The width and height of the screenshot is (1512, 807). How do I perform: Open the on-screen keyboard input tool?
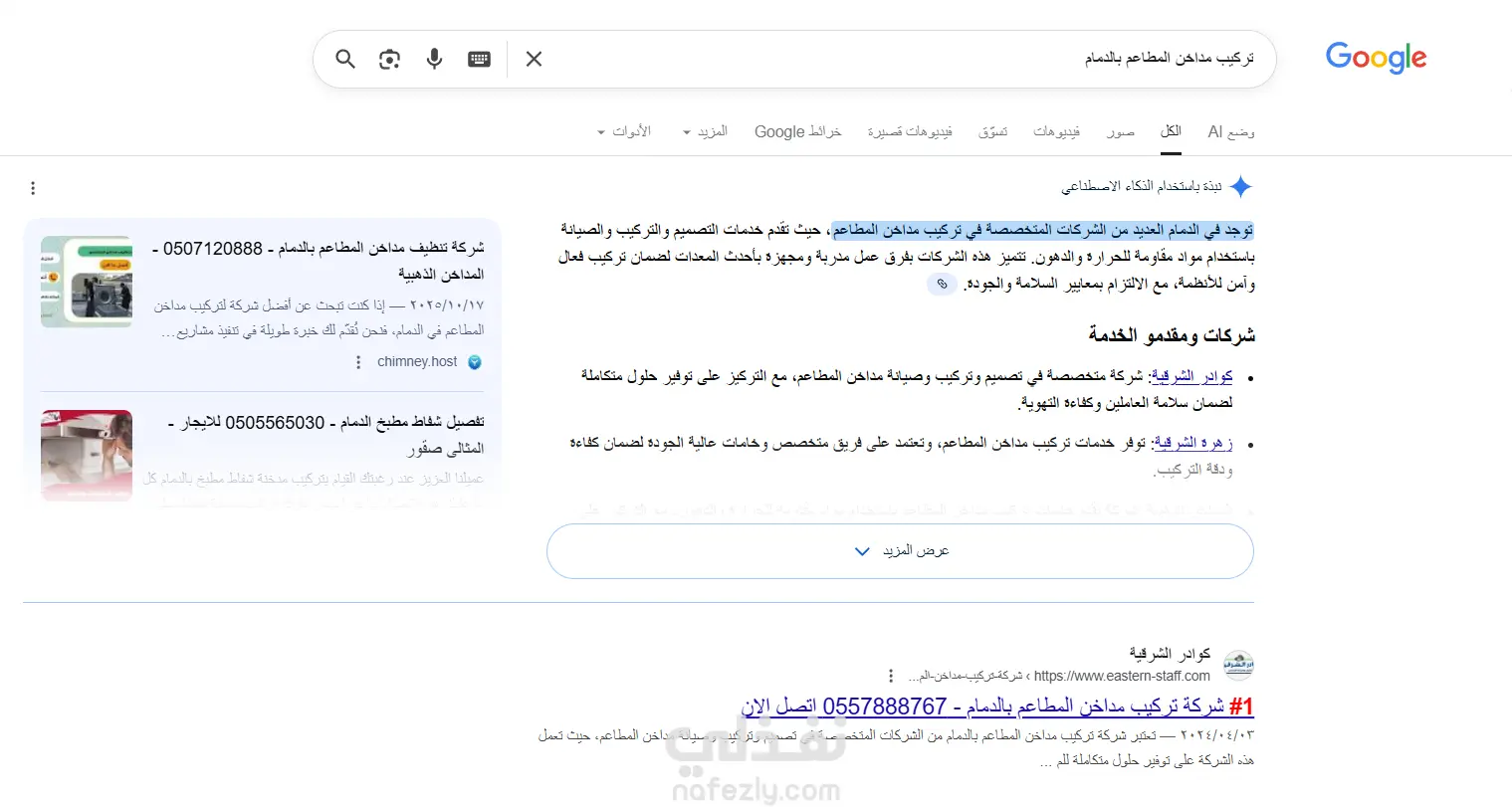click(479, 59)
